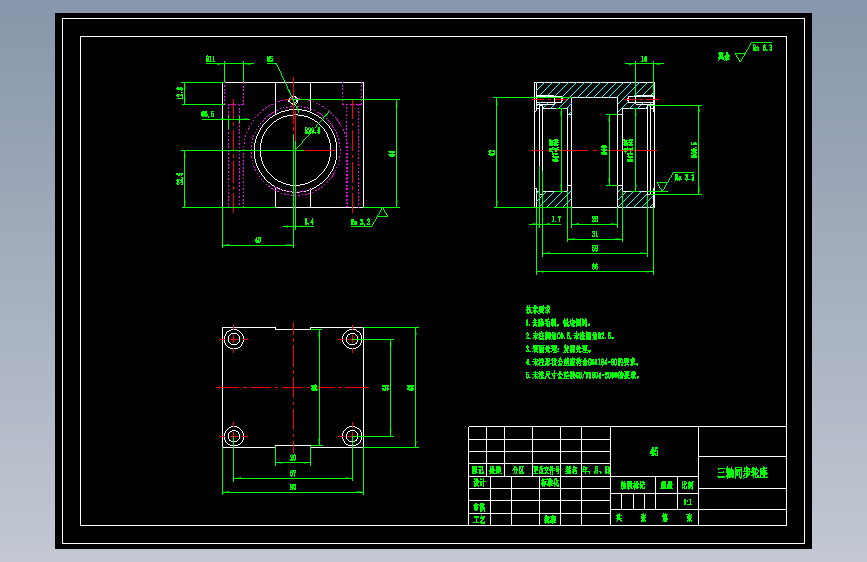Screen dimensions: 867x562
Task: Click the 1.4 dimension below front view
Action: point(309,222)
